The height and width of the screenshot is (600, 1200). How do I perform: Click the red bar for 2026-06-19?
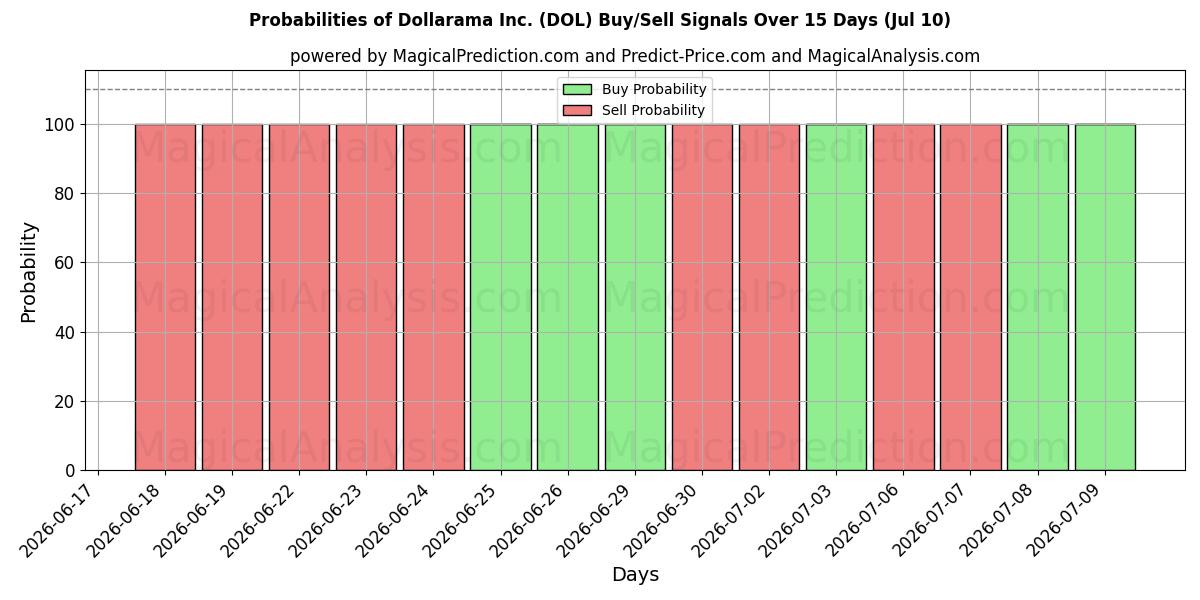[232, 297]
